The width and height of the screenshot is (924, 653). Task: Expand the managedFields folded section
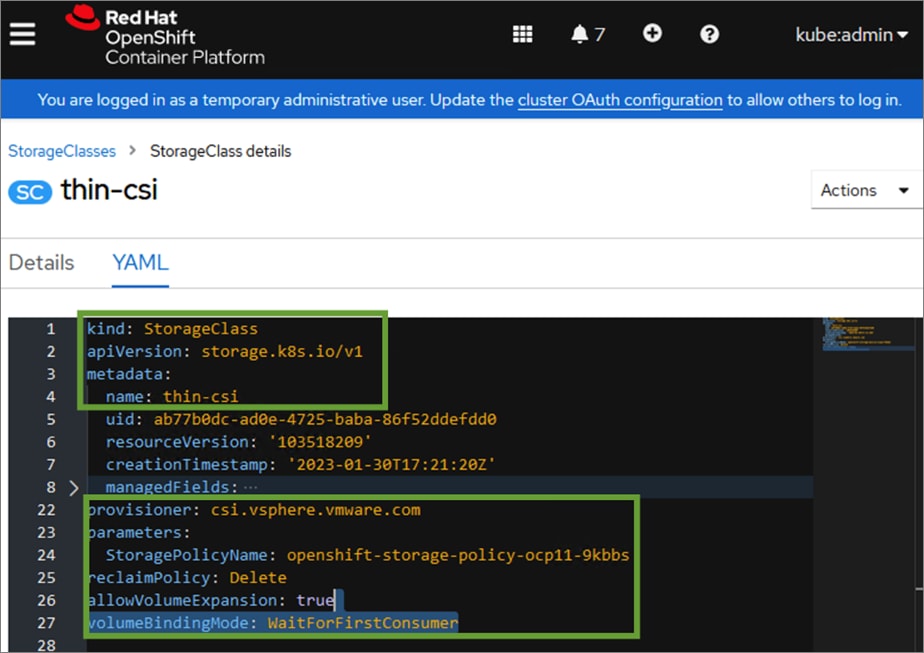(x=74, y=488)
